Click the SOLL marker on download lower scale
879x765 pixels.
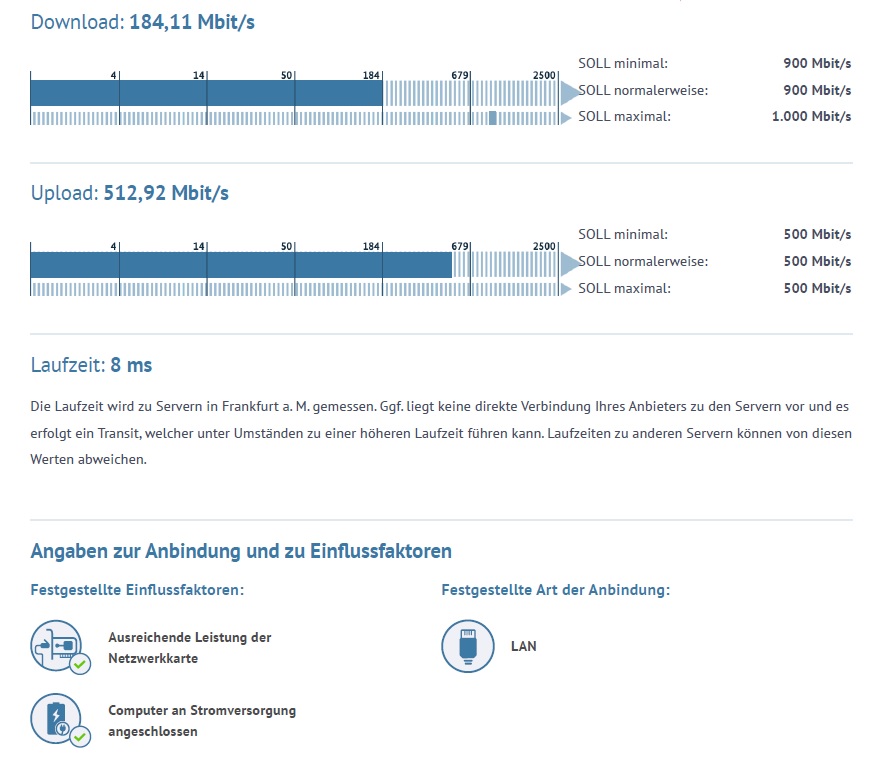point(492,118)
